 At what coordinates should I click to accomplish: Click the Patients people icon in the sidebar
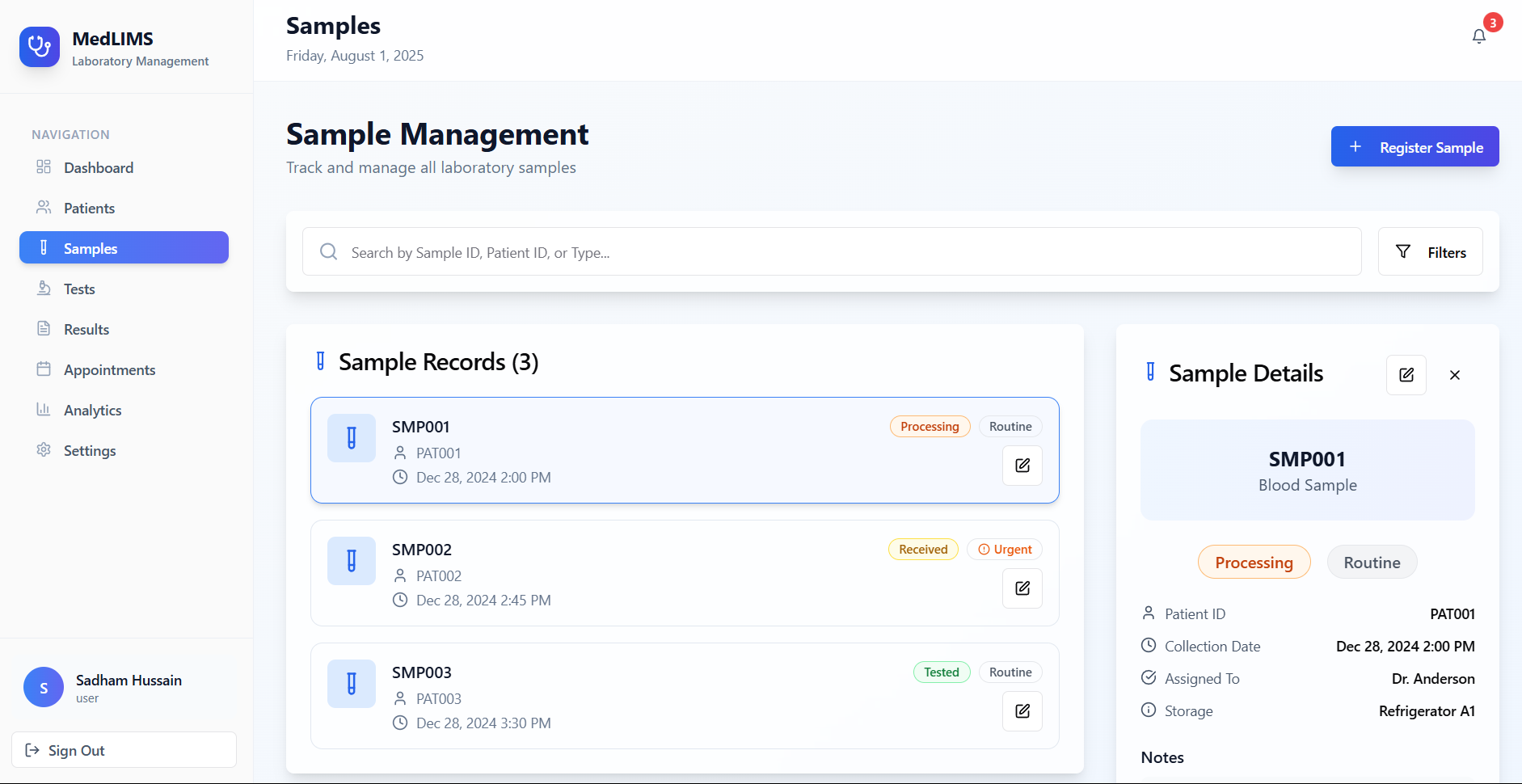[x=44, y=208]
